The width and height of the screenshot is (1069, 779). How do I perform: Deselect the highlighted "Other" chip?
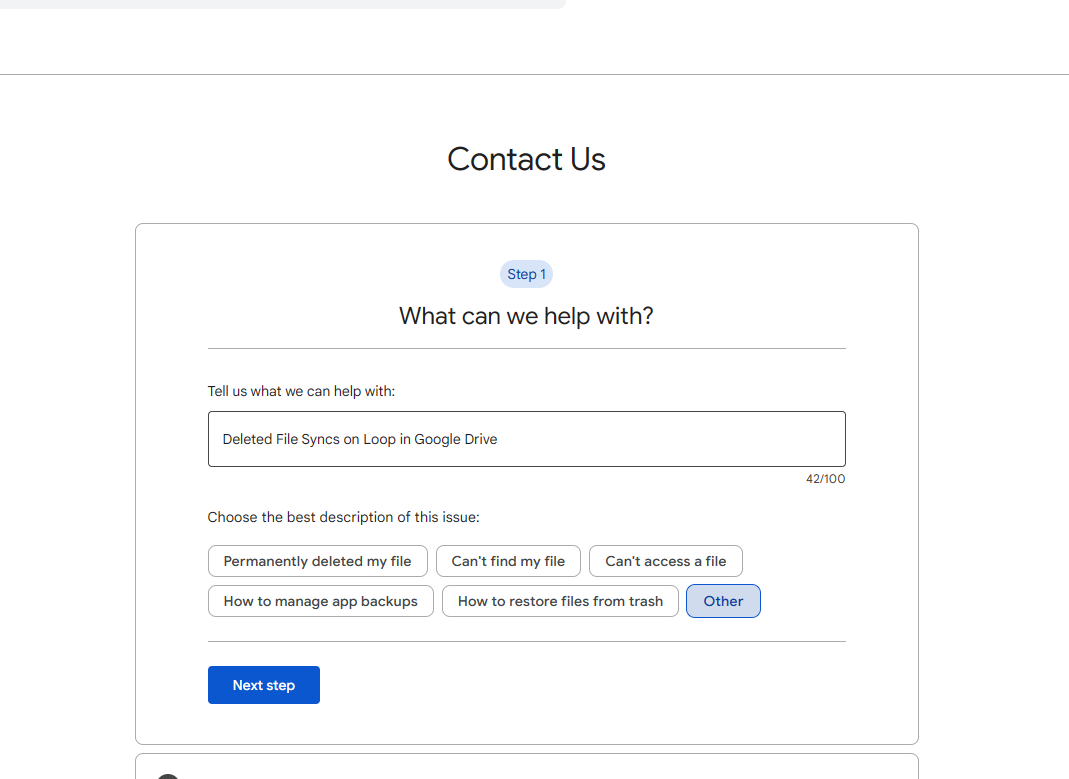point(723,601)
